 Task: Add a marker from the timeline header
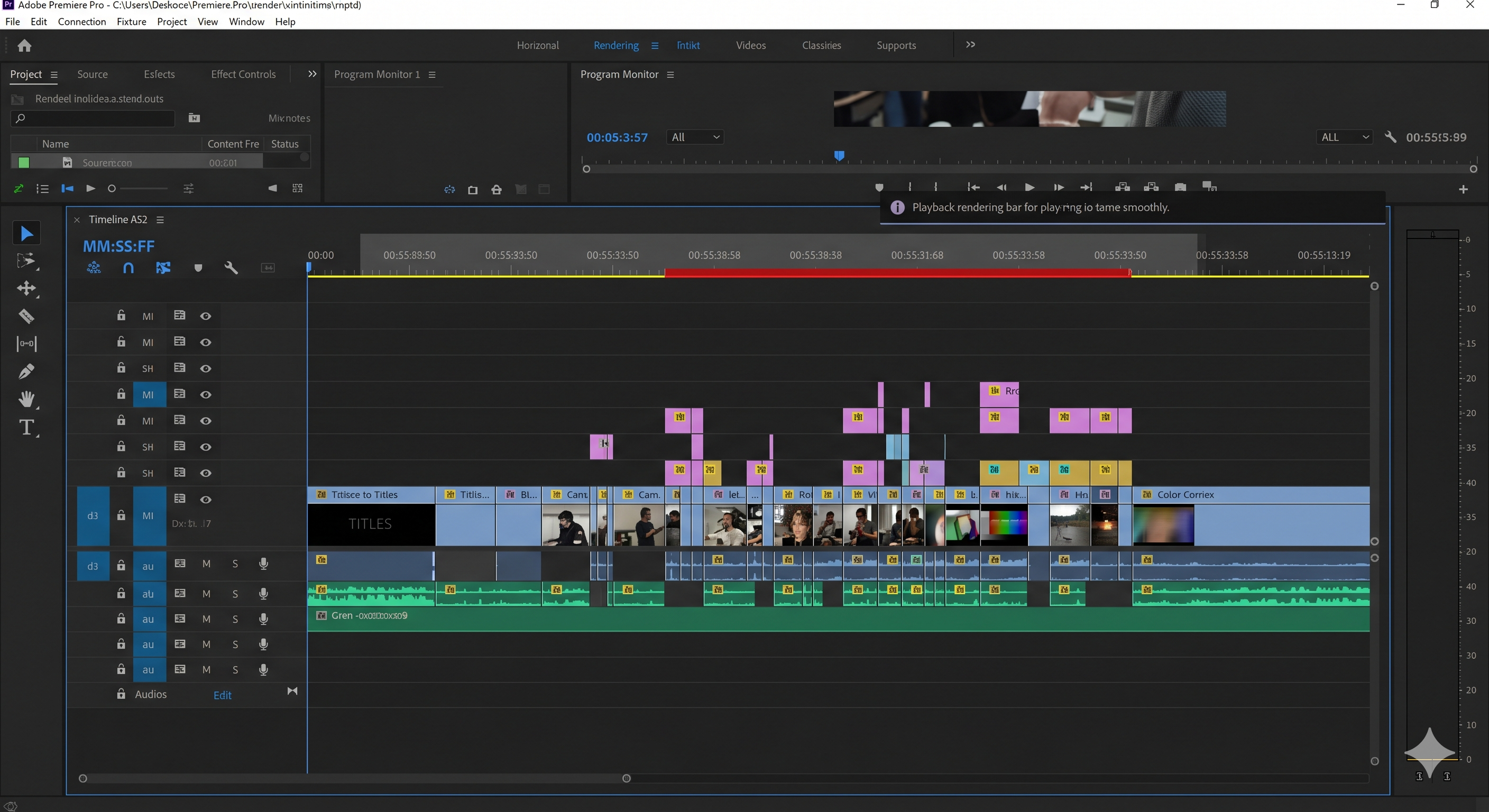click(198, 267)
